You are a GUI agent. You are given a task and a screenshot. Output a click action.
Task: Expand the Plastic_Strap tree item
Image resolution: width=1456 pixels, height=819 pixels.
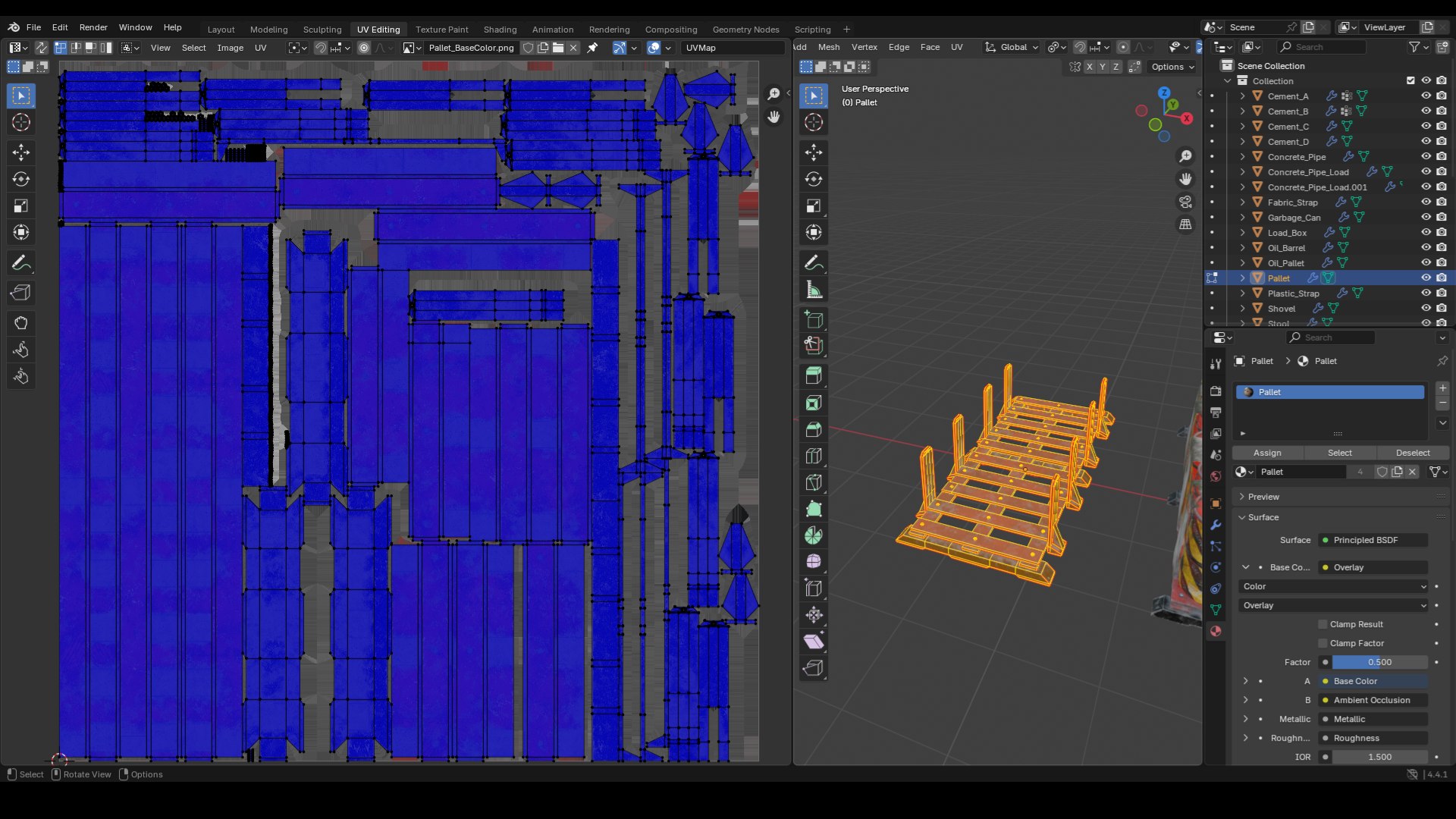[x=1242, y=293]
